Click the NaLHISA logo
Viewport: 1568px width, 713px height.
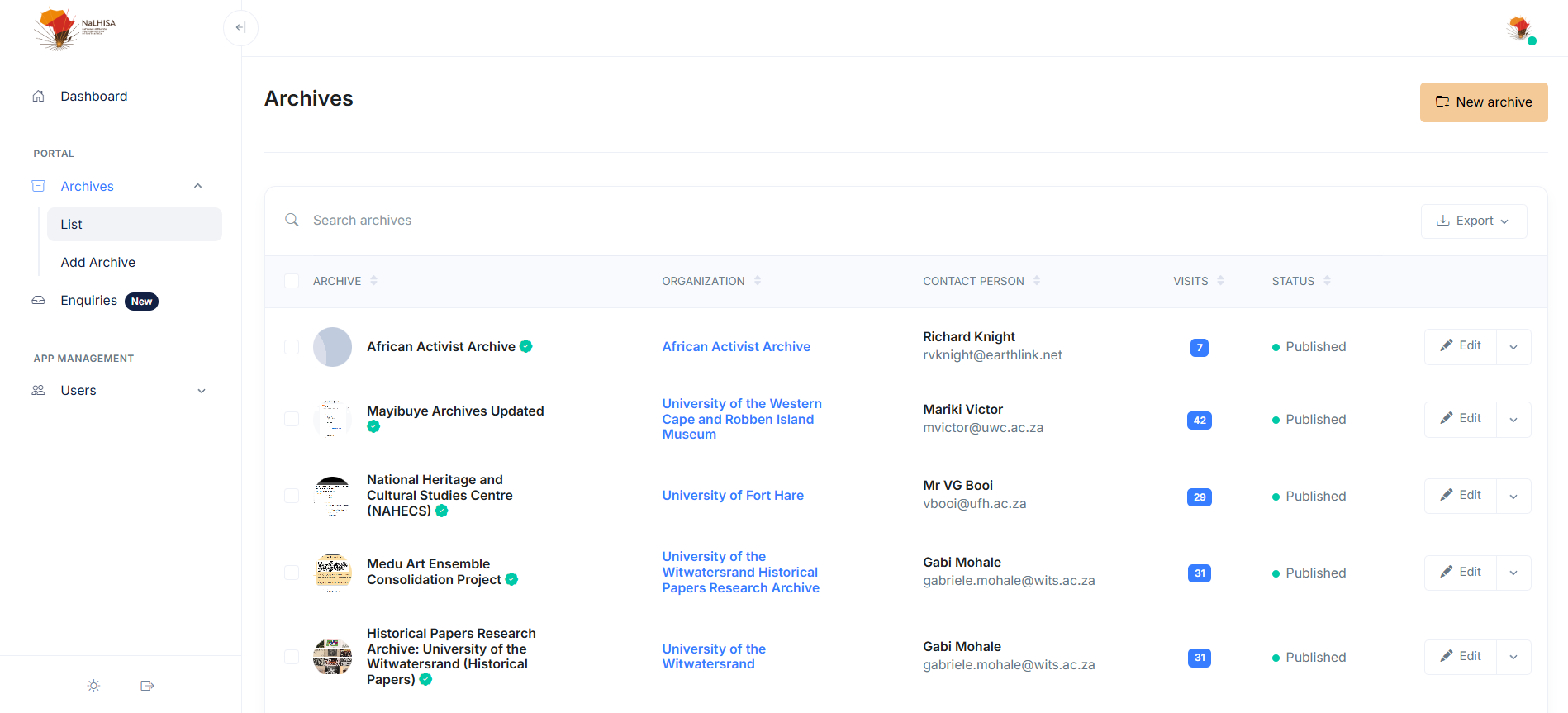click(x=74, y=28)
